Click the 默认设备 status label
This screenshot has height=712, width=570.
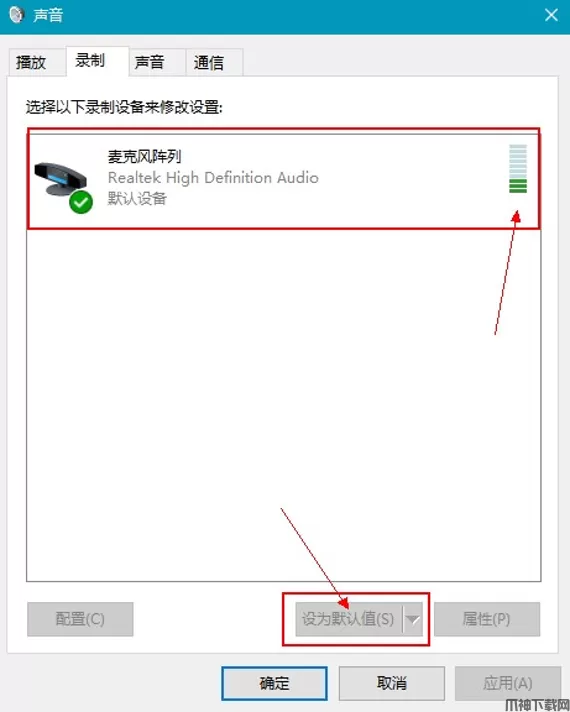137,198
